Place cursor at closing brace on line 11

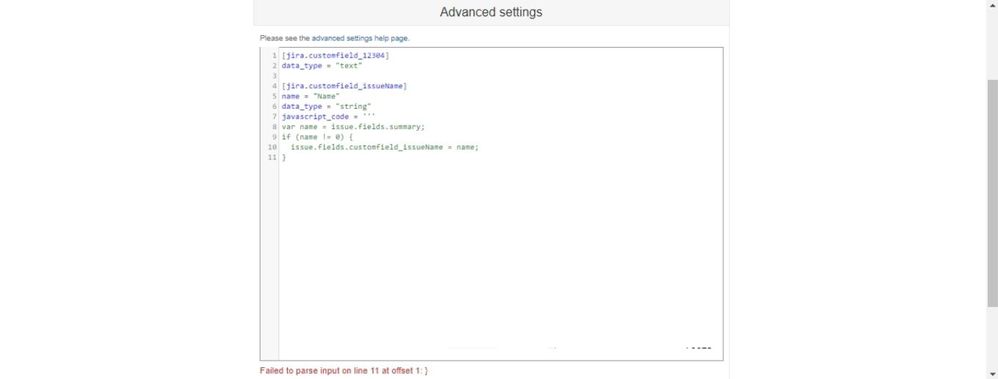point(284,157)
